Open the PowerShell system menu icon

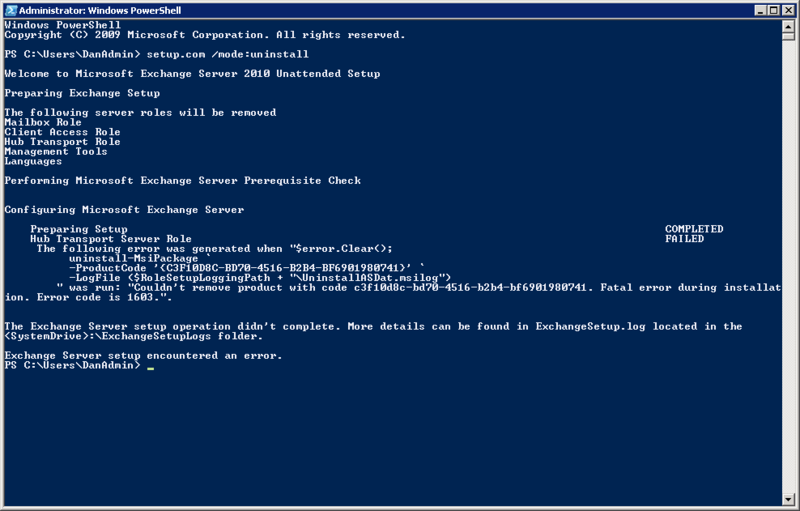[x=10, y=10]
